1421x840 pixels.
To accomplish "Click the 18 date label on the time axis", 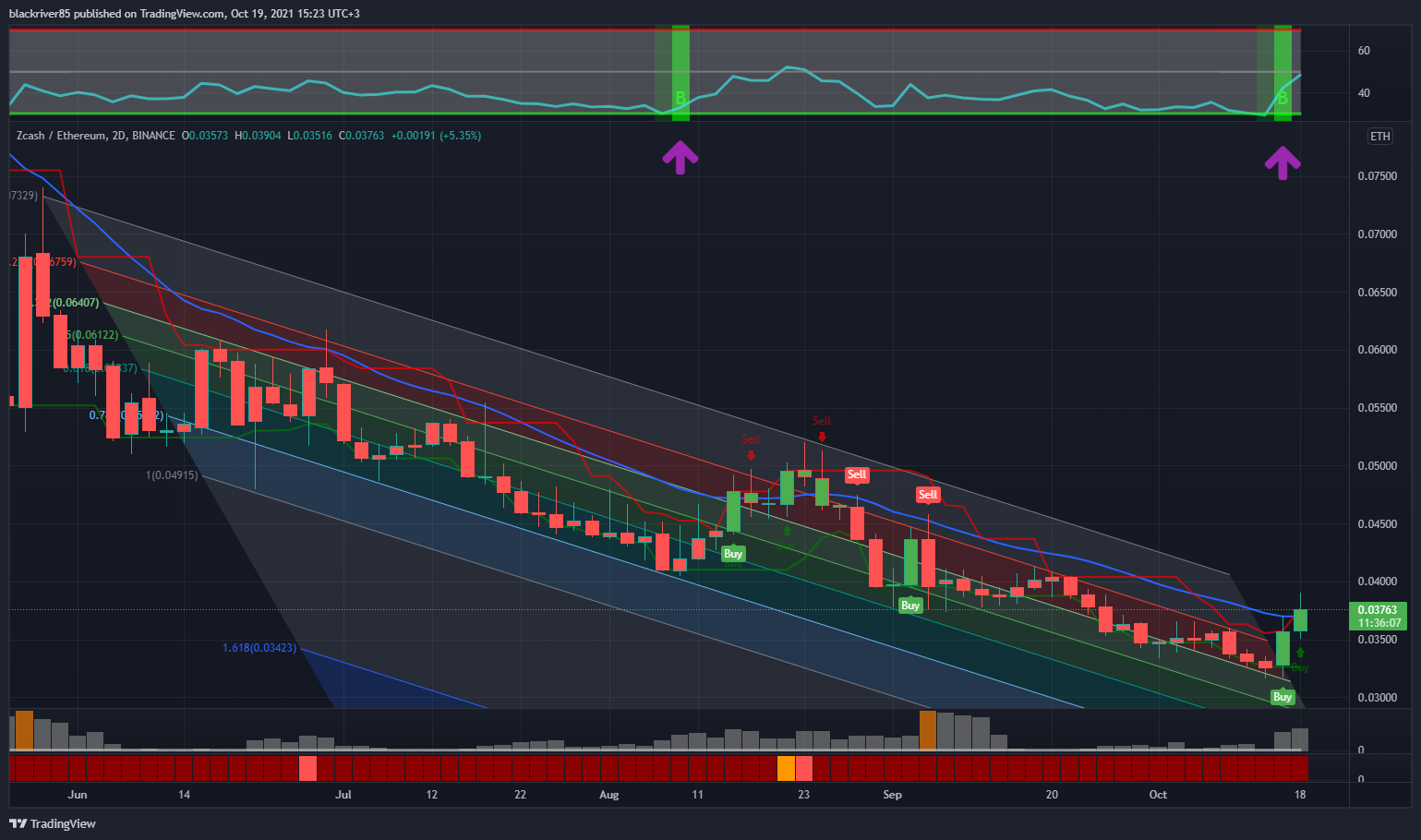I will [1300, 795].
